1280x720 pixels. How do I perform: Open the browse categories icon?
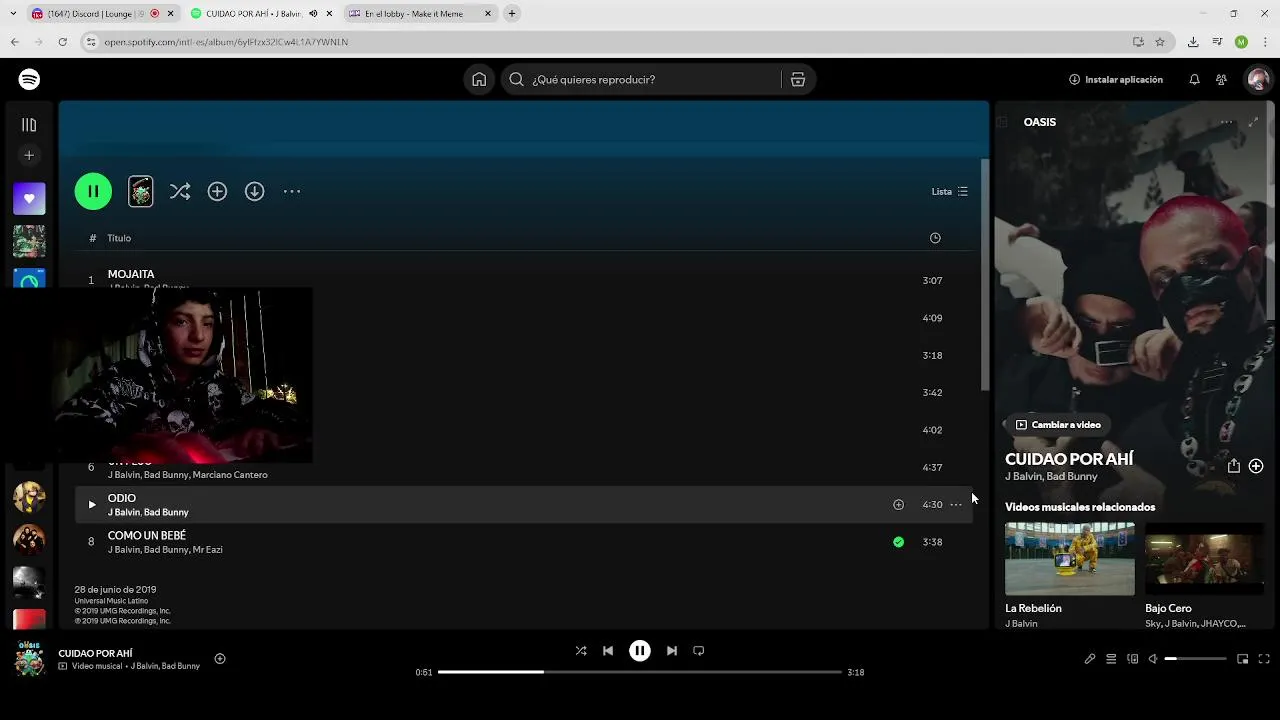pos(798,79)
